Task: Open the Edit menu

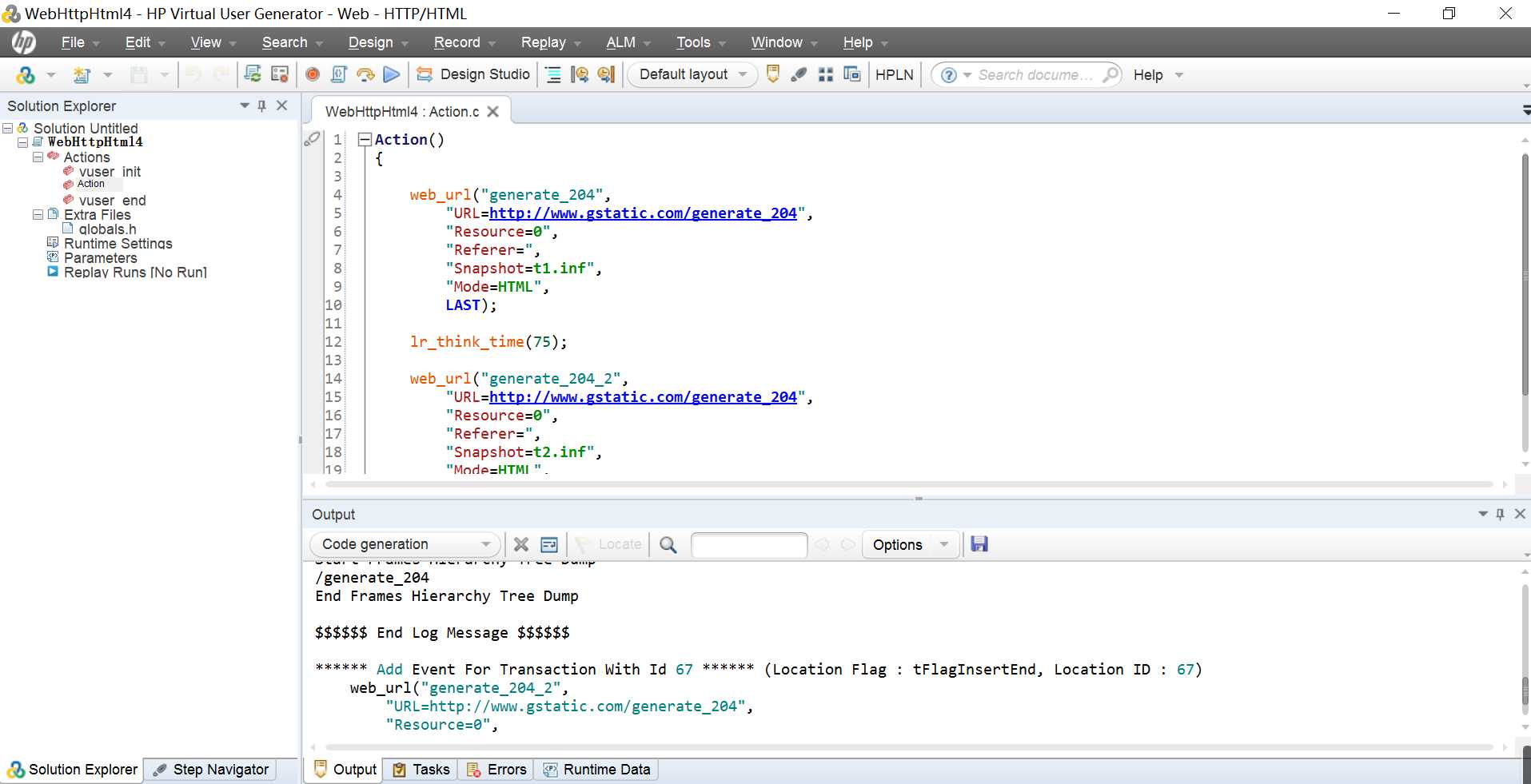Action: point(145,42)
